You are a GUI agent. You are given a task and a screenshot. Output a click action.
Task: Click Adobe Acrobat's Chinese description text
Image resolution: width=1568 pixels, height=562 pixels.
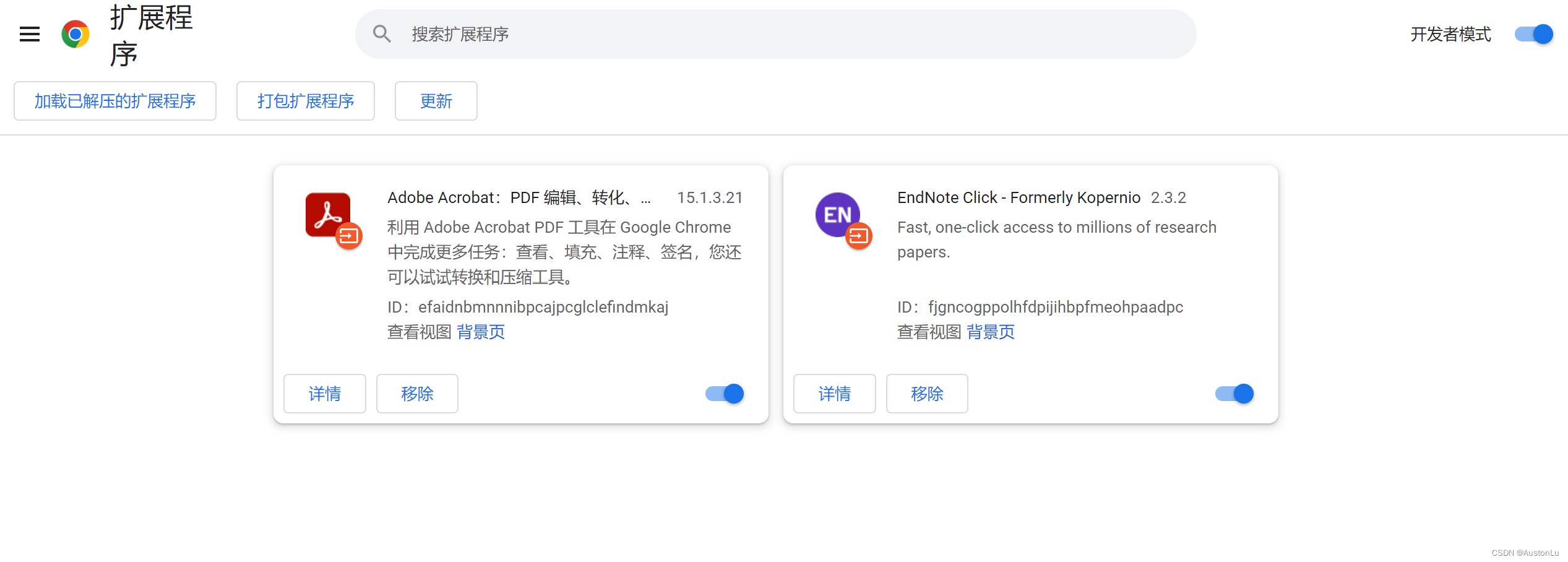(564, 252)
